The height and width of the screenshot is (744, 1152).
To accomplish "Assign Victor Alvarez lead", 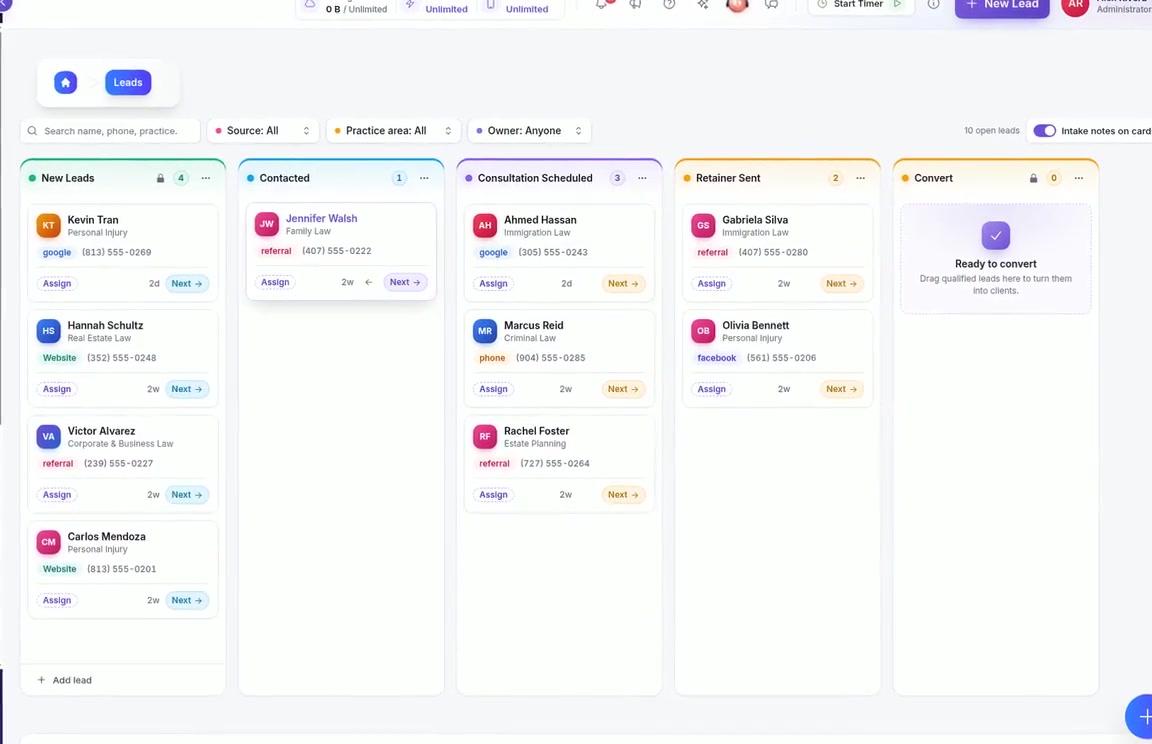I will (x=57, y=495).
